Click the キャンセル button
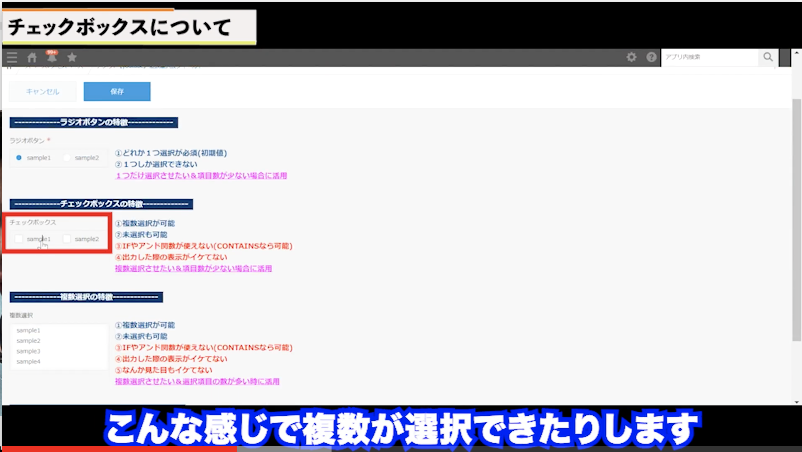Image resolution: width=802 pixels, height=452 pixels. 42,91
